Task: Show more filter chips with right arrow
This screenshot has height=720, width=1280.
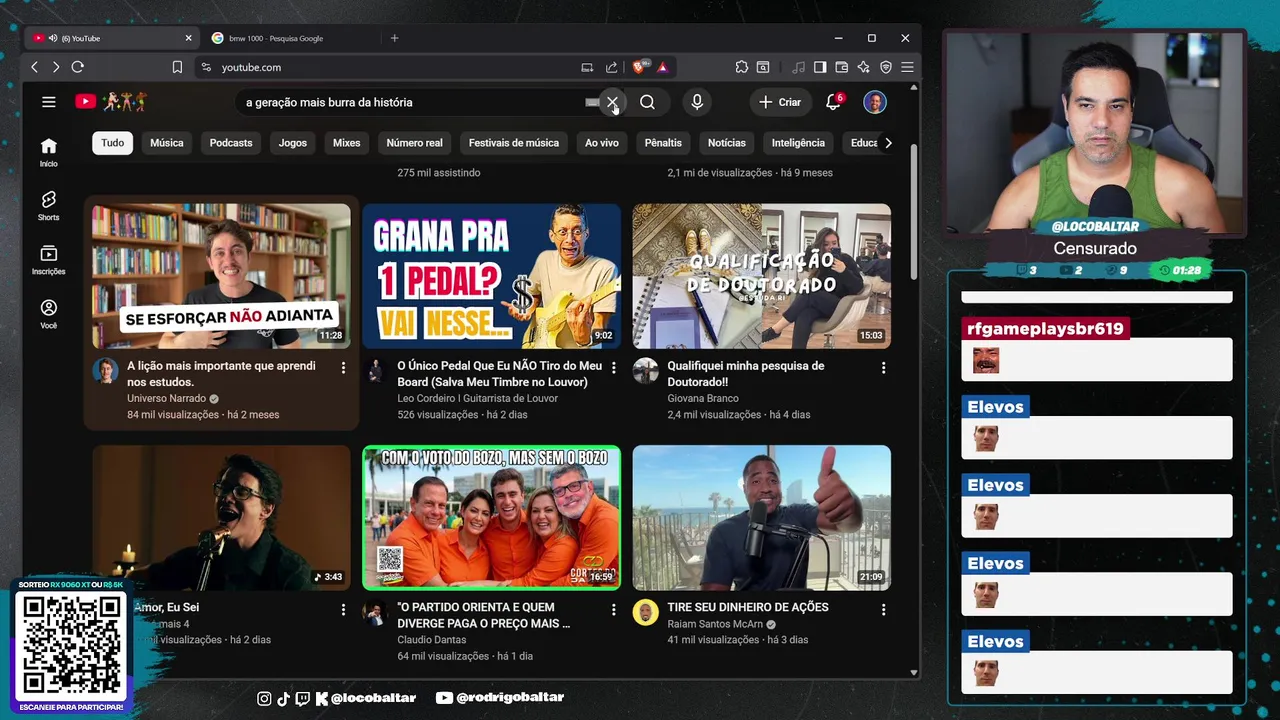Action: (x=888, y=143)
